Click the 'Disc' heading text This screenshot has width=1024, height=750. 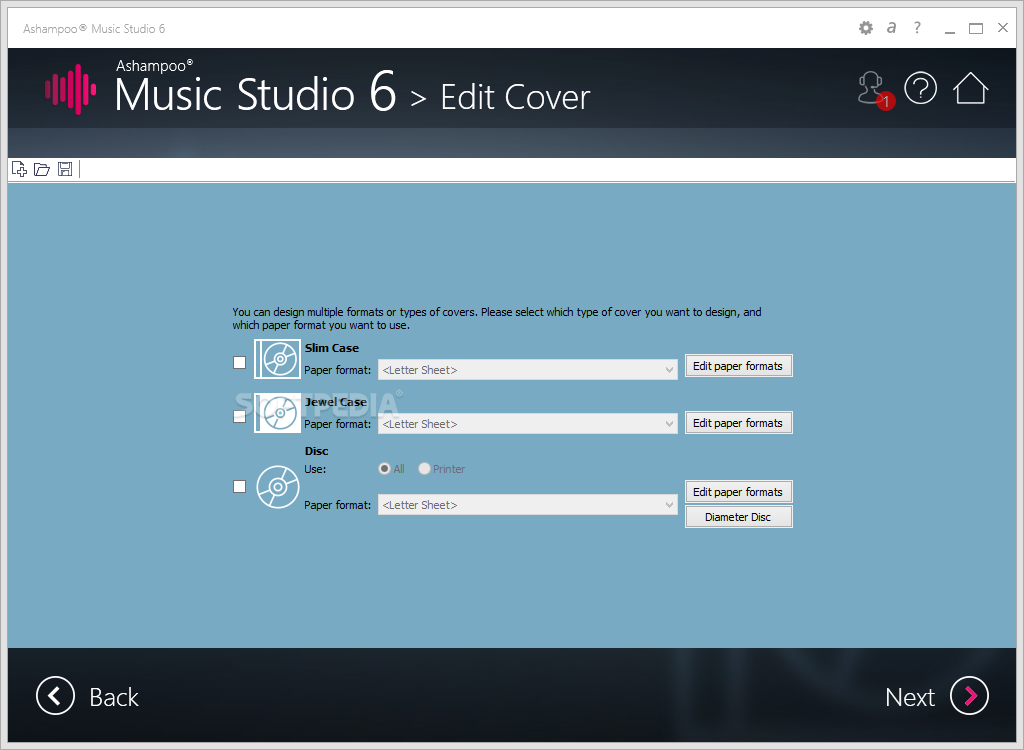[x=317, y=451]
